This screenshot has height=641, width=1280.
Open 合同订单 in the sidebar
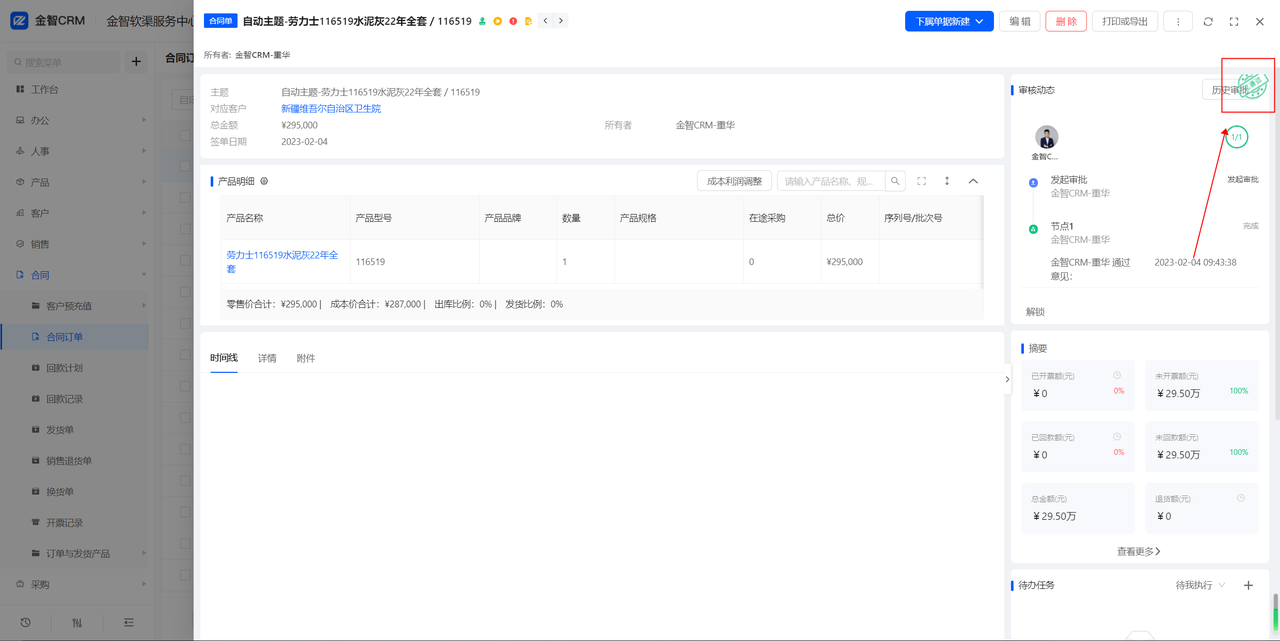[x=75, y=337]
